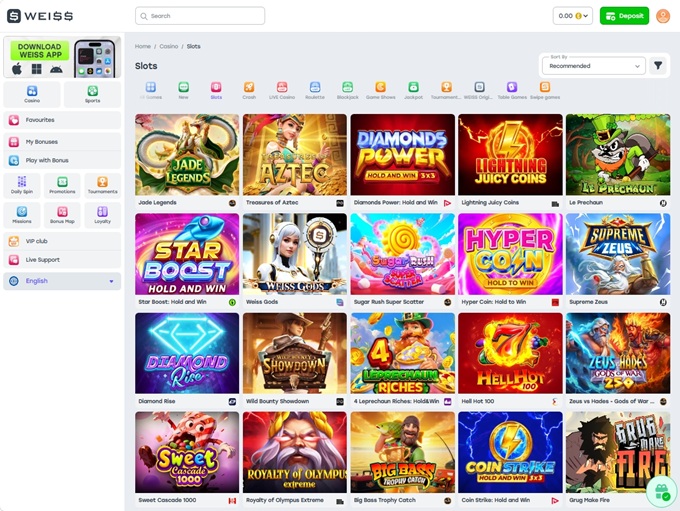Image resolution: width=680 pixels, height=511 pixels.
Task: Click the Search input field
Action: 200,16
